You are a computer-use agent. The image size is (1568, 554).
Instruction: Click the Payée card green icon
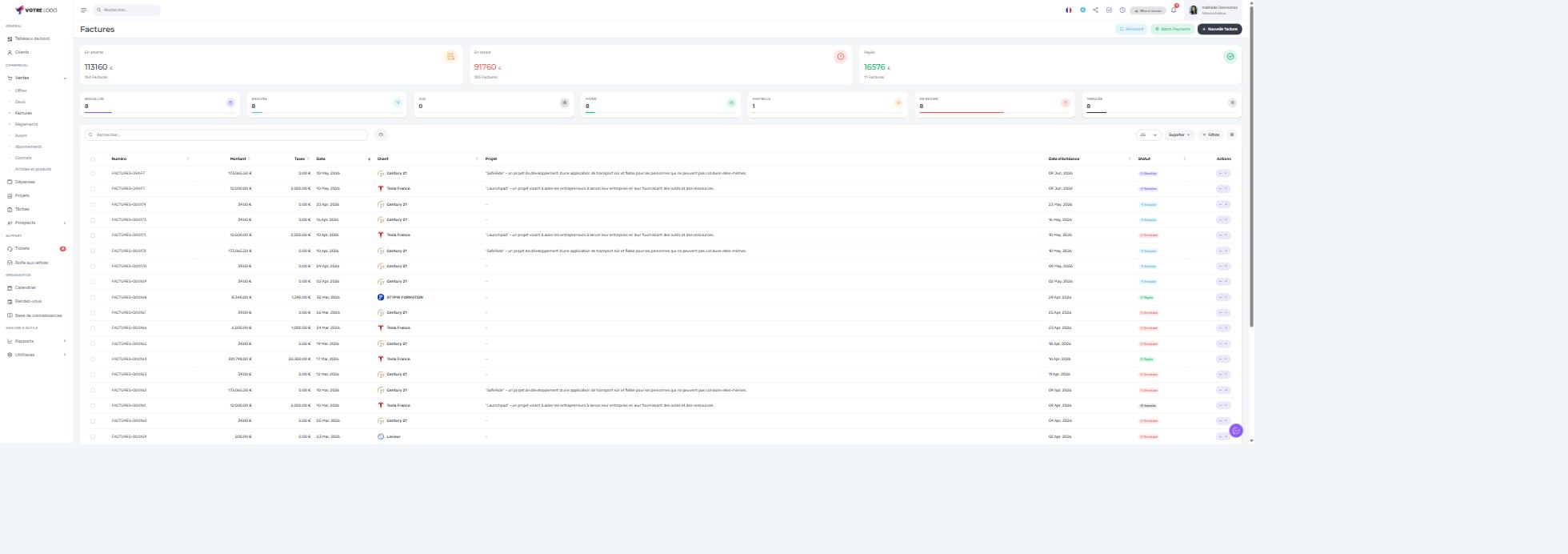pos(731,102)
